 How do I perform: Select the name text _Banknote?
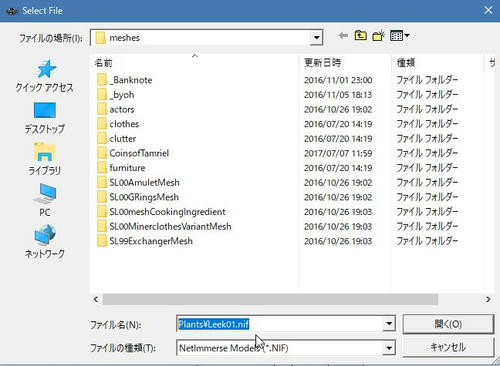tap(131, 80)
